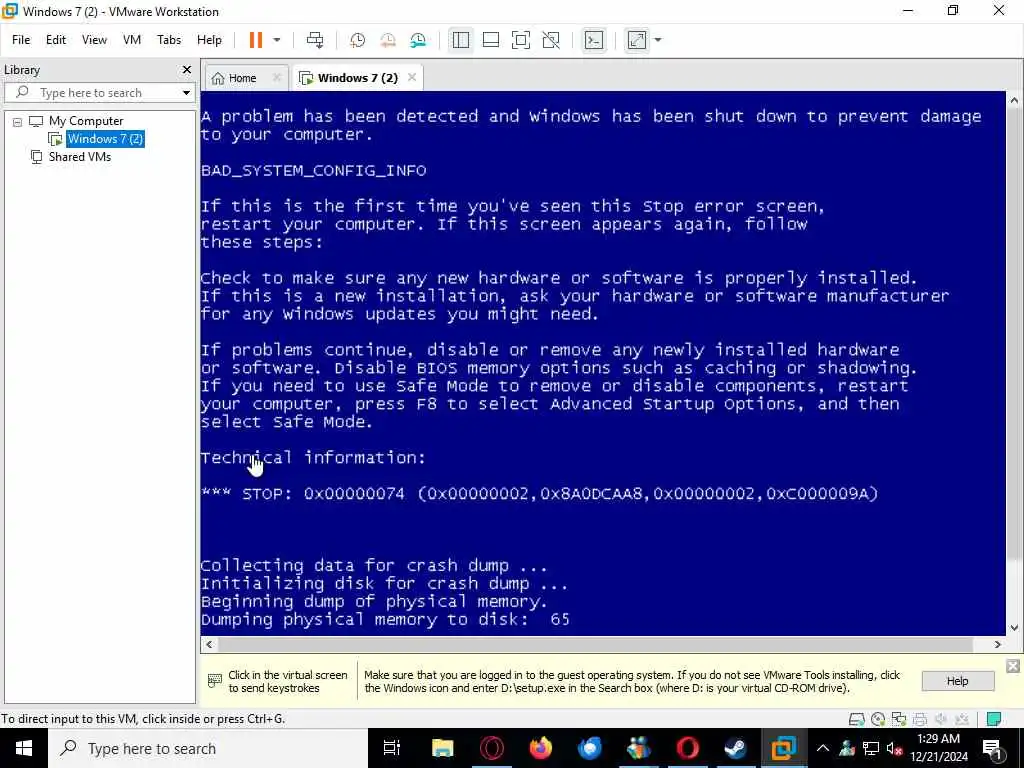
Task: Click the sound card status icon
Action: pos(940,719)
